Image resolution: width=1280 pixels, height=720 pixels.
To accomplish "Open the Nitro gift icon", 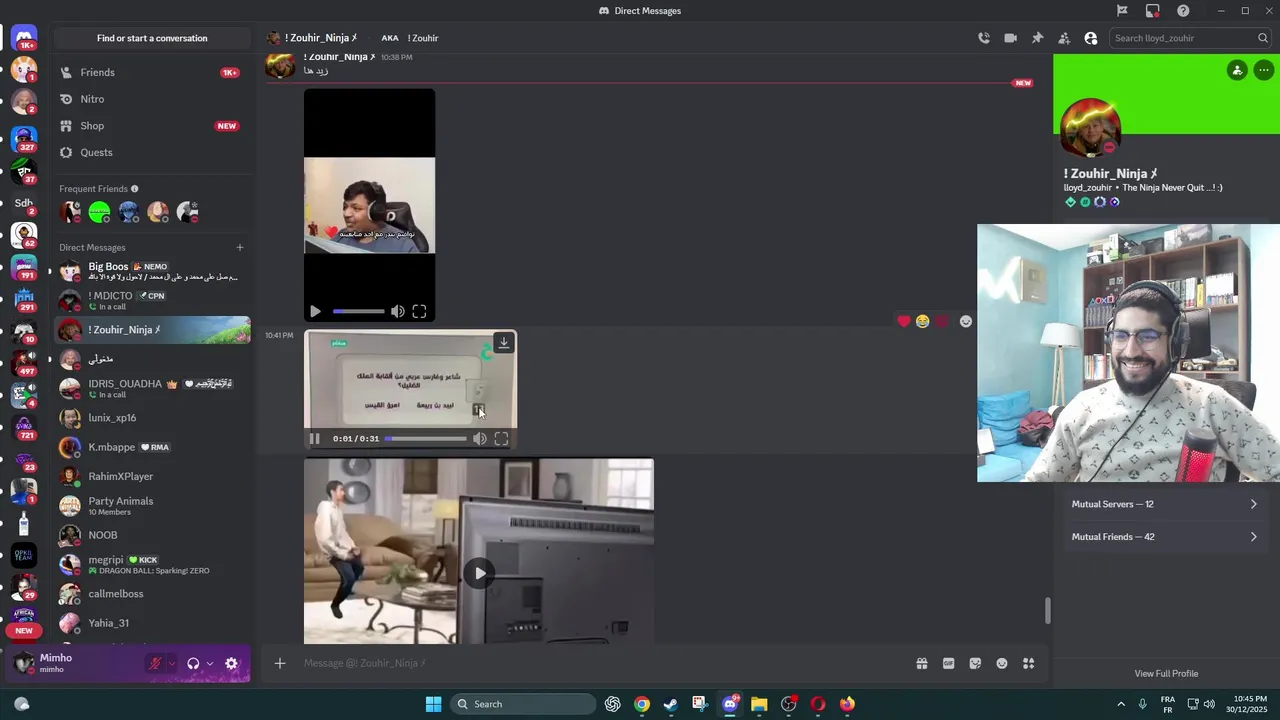I will [x=922, y=663].
